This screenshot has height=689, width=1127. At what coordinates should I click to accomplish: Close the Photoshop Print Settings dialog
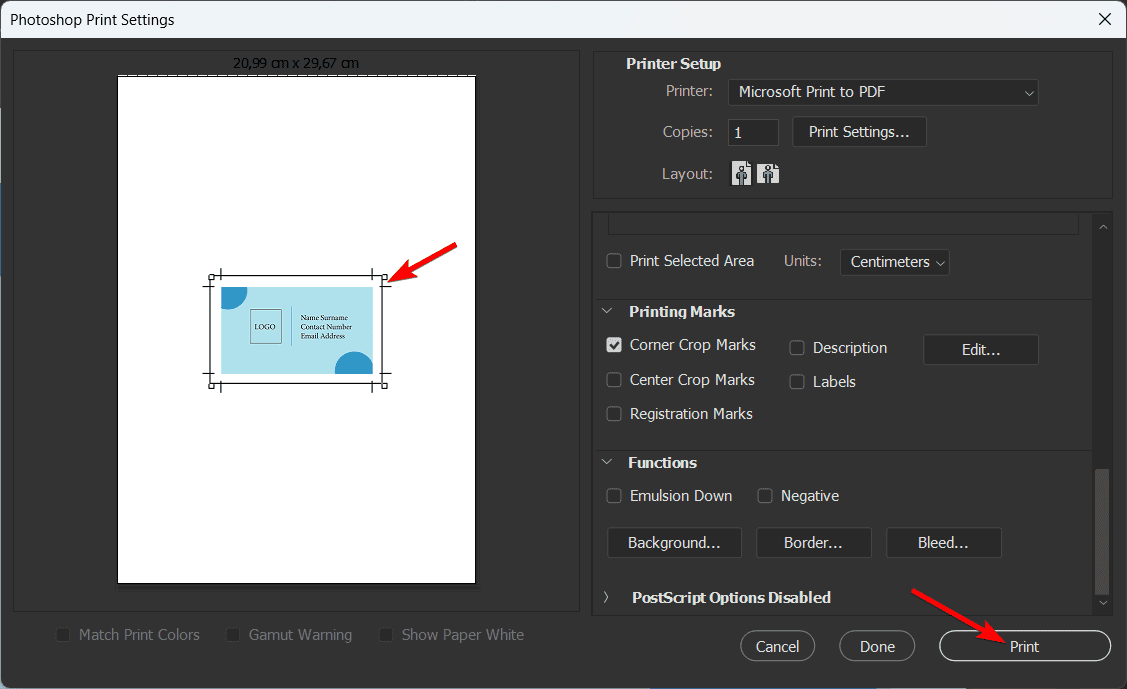(1105, 19)
